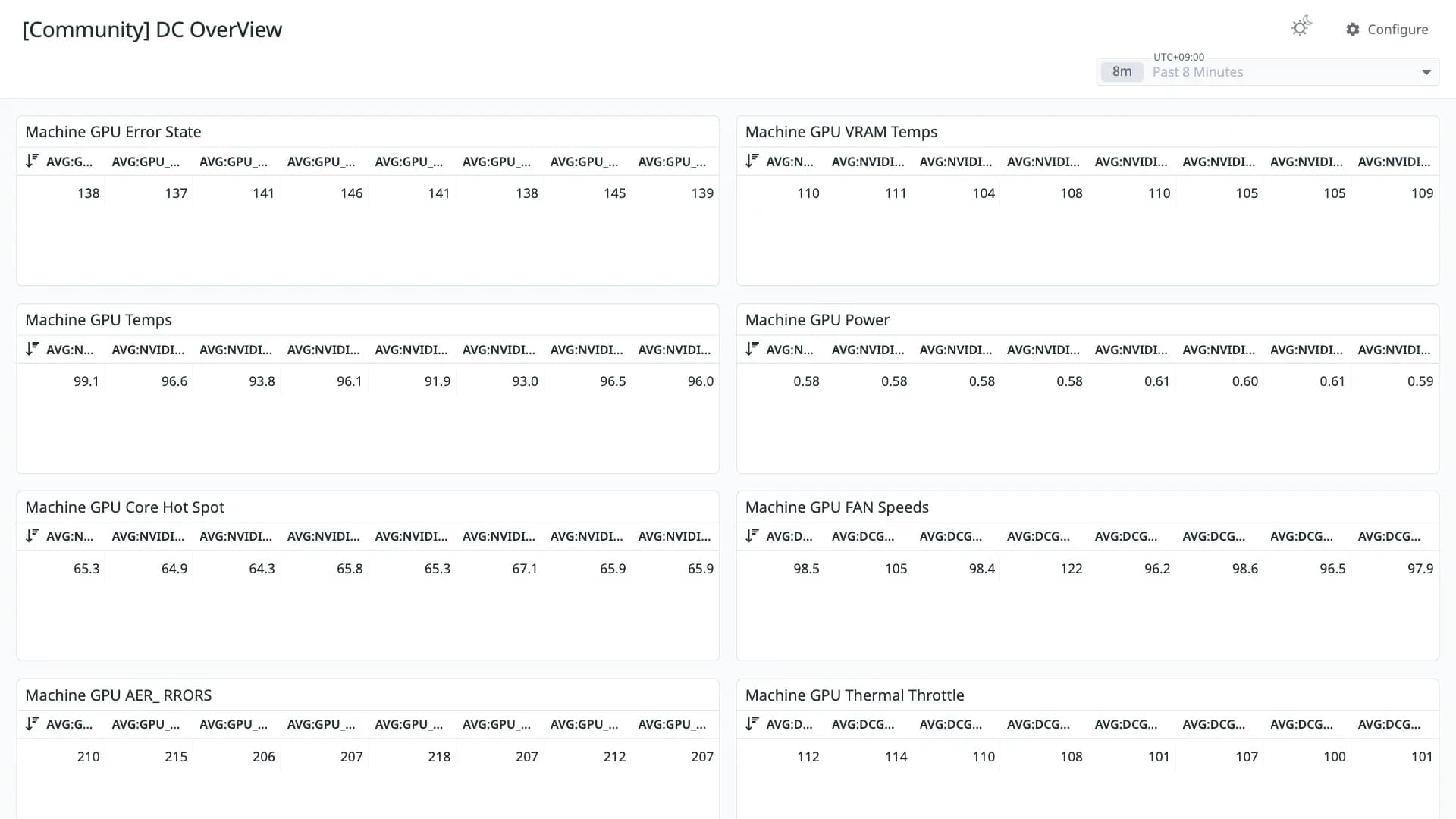
Task: Click sort icon in Machine GPU VRAM Temps
Action: pos(752,161)
